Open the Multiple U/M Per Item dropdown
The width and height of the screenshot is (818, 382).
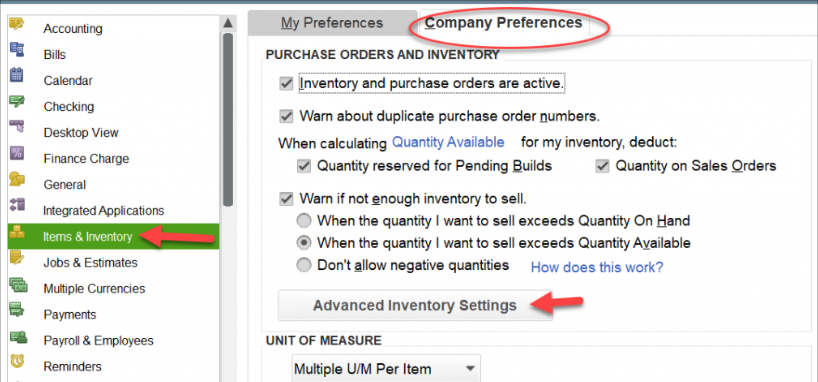pyautogui.click(x=386, y=369)
